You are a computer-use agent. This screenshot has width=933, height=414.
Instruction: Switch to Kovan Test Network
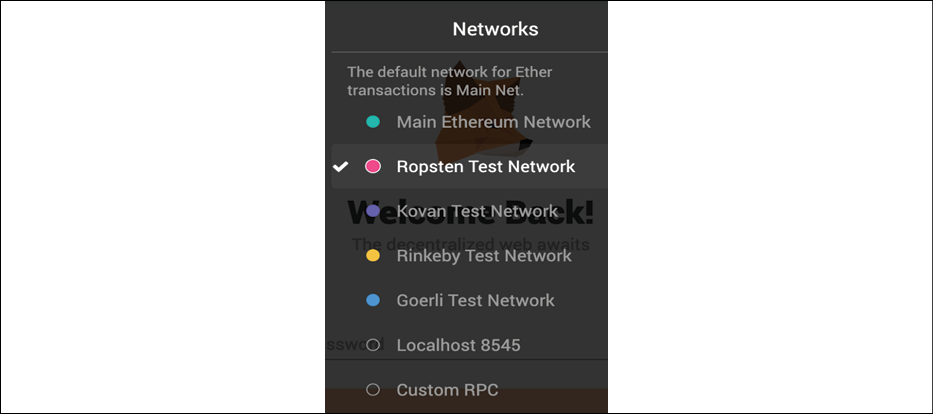tap(469, 211)
